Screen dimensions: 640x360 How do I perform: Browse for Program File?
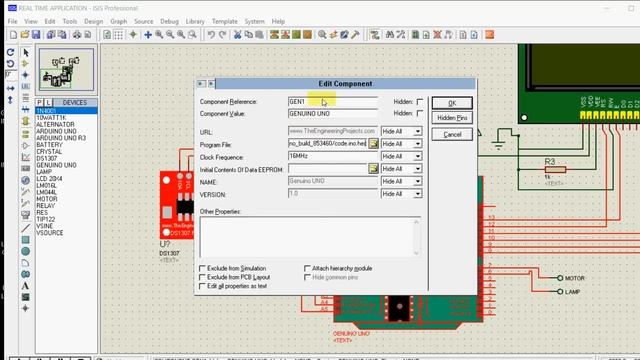373,144
